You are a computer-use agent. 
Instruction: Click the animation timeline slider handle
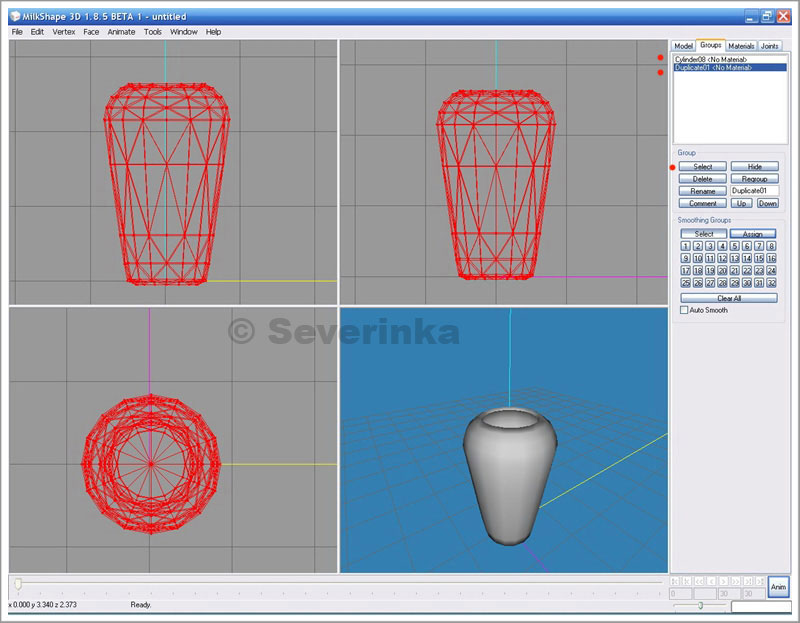pyautogui.click(x=17, y=582)
